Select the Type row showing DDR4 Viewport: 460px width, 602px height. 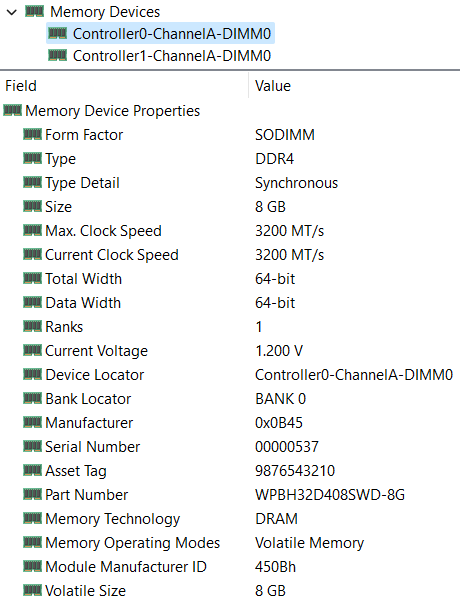pos(230,159)
